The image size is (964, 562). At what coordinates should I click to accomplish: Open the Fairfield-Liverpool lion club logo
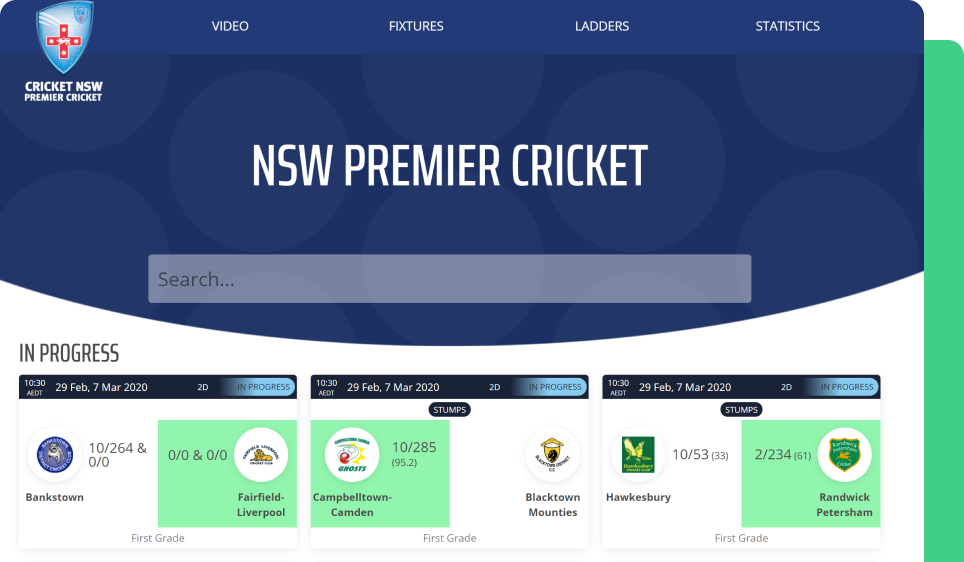pyautogui.click(x=261, y=455)
